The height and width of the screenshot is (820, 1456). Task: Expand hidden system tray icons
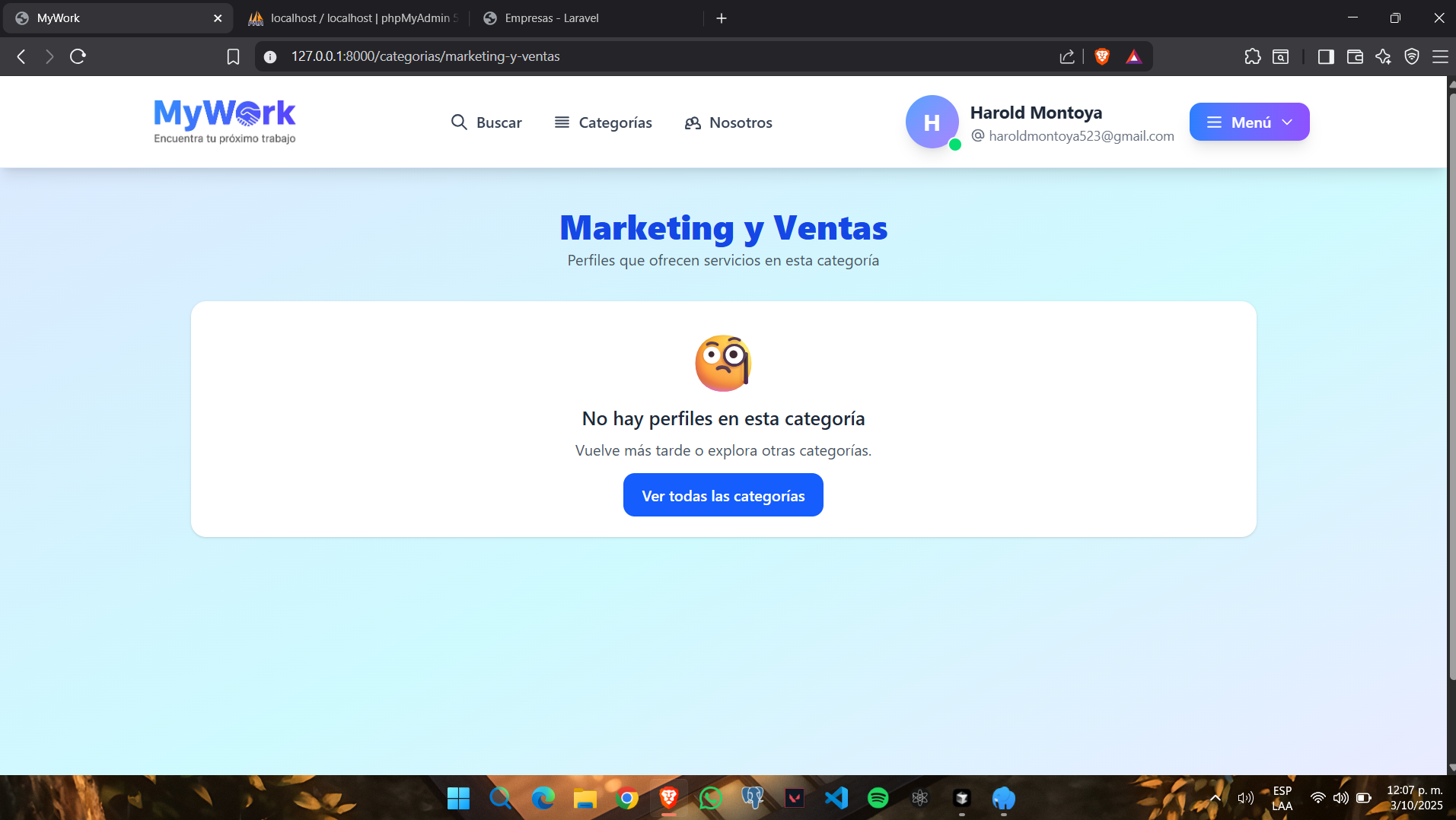coord(1215,798)
